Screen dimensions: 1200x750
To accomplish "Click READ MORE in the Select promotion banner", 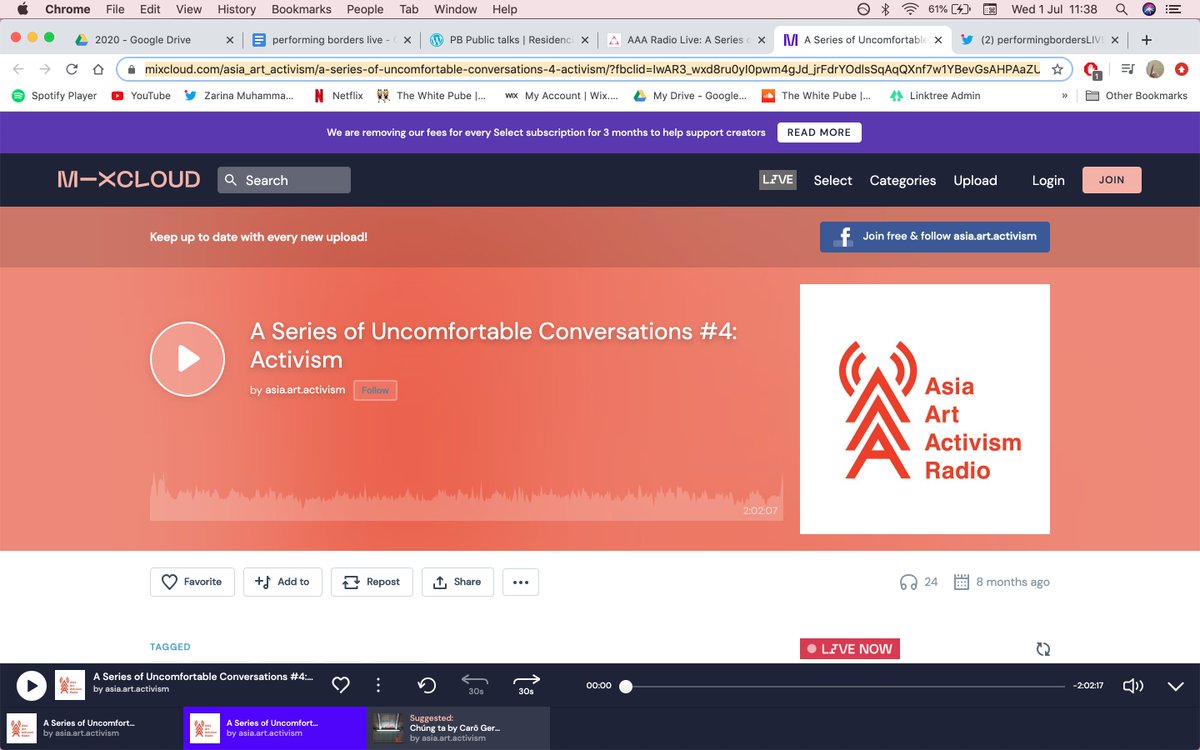I will click(x=819, y=132).
